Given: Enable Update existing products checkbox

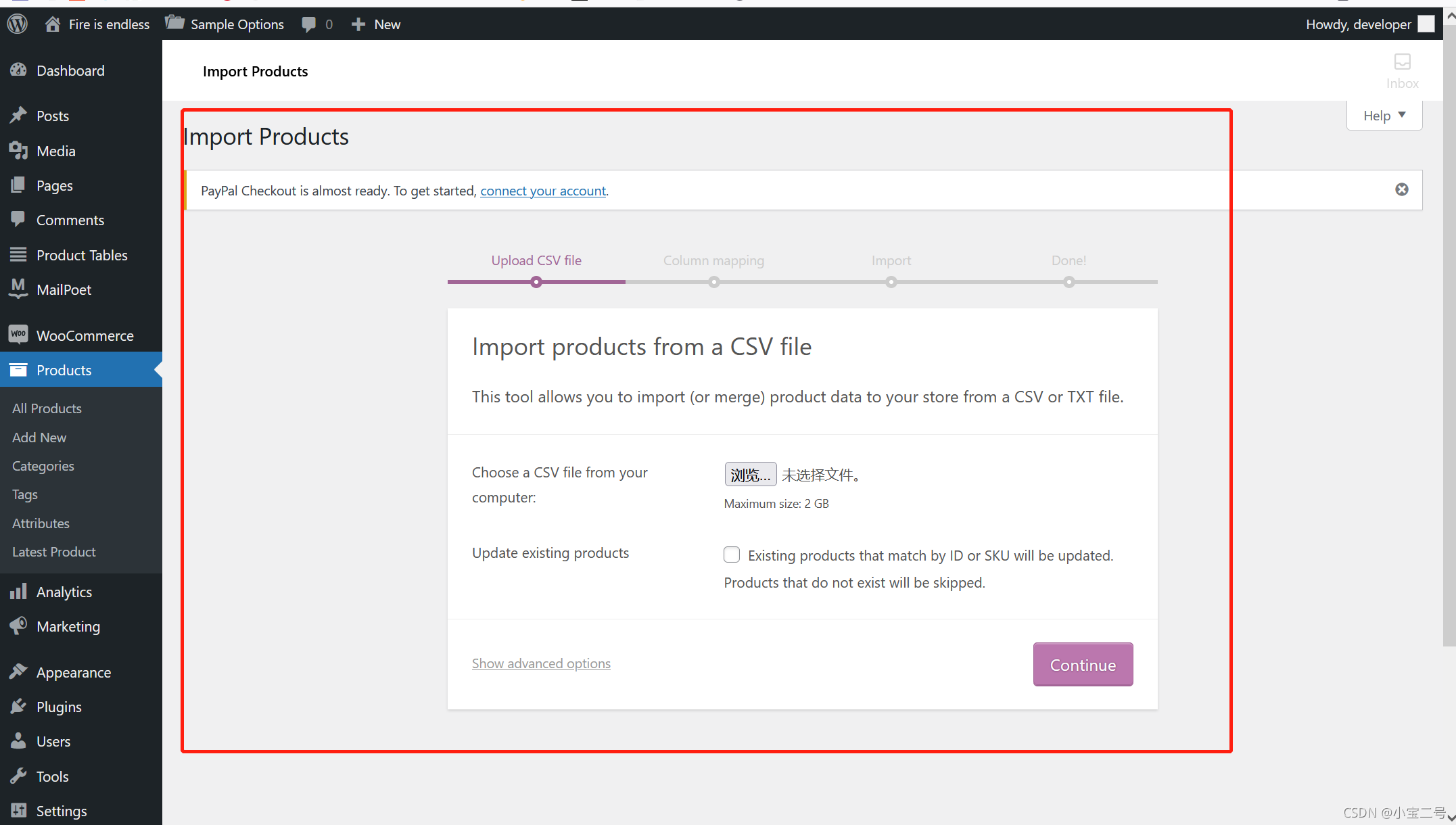Looking at the screenshot, I should pos(731,554).
